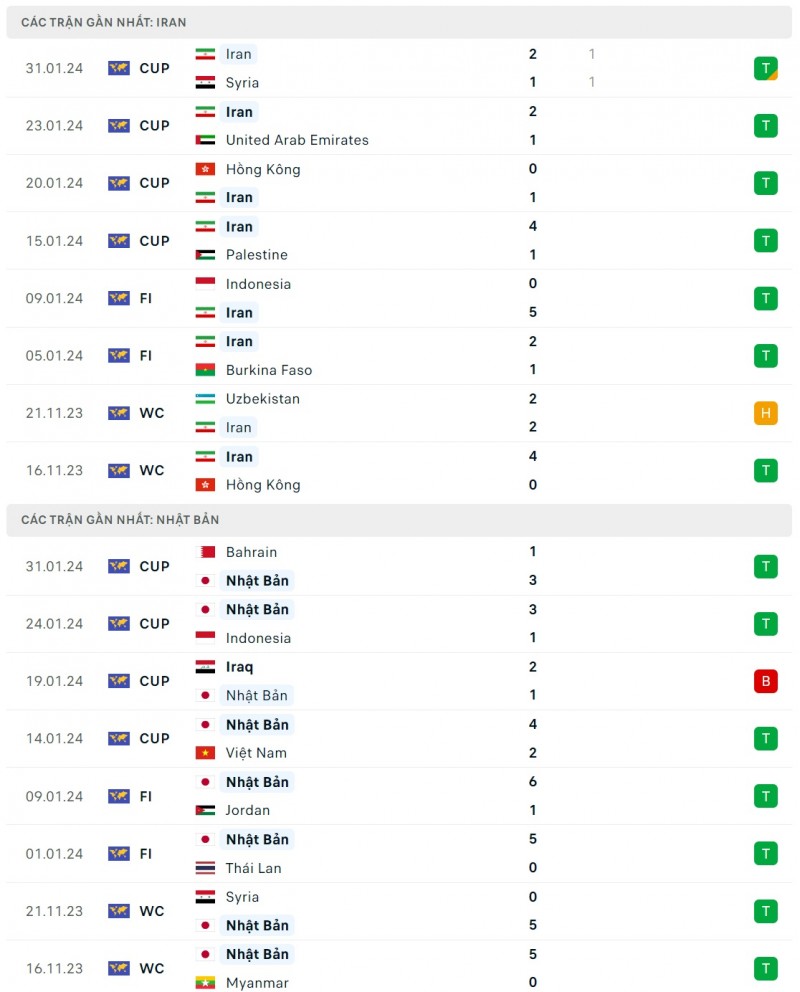Click the Jordan flag icon

pyautogui.click(x=205, y=810)
